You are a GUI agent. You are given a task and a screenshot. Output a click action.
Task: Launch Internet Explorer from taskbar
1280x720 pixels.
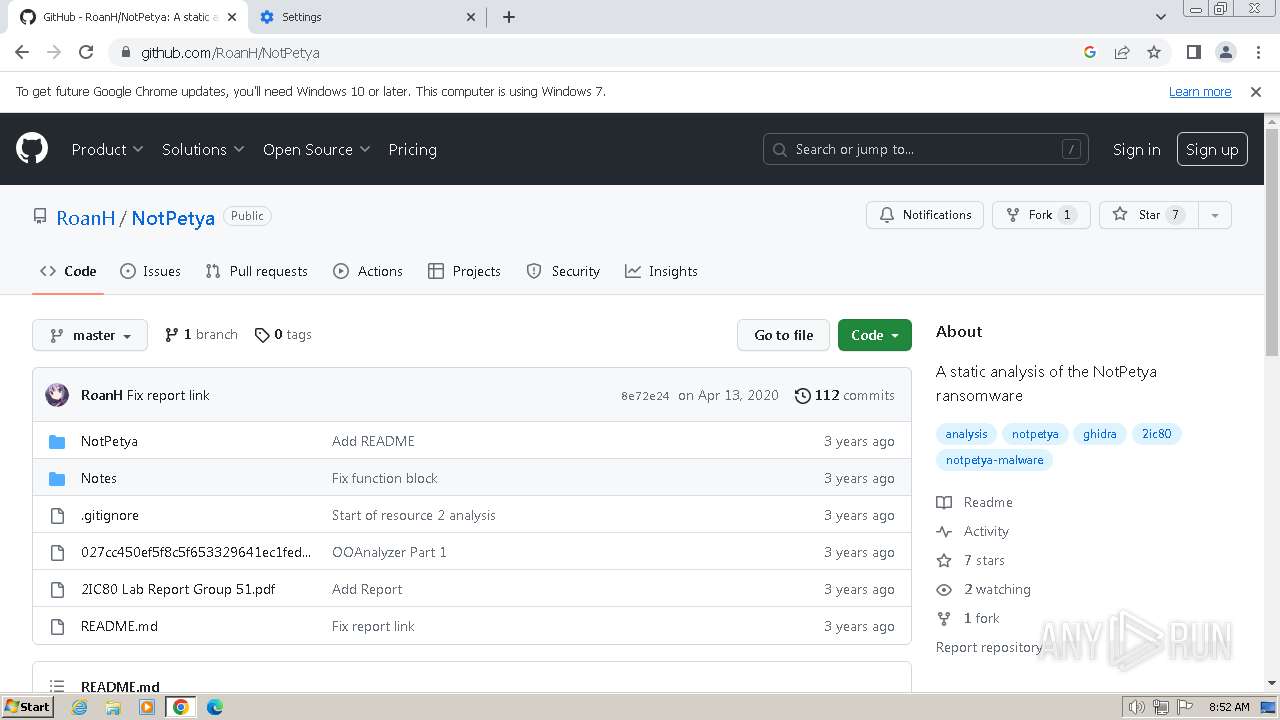pos(79,707)
